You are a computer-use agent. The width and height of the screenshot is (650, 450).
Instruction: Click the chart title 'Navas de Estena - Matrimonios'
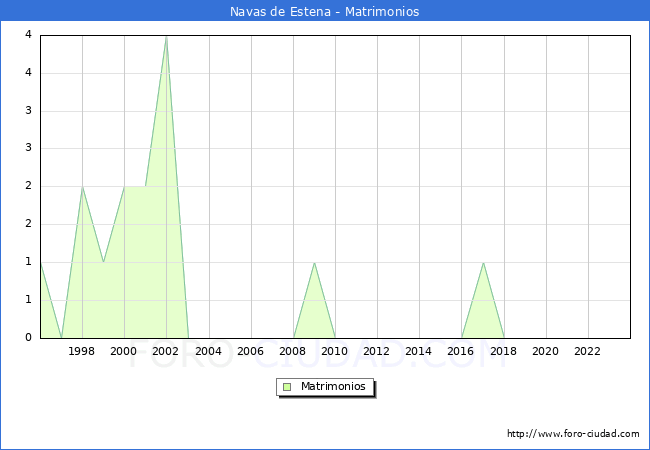coord(325,11)
